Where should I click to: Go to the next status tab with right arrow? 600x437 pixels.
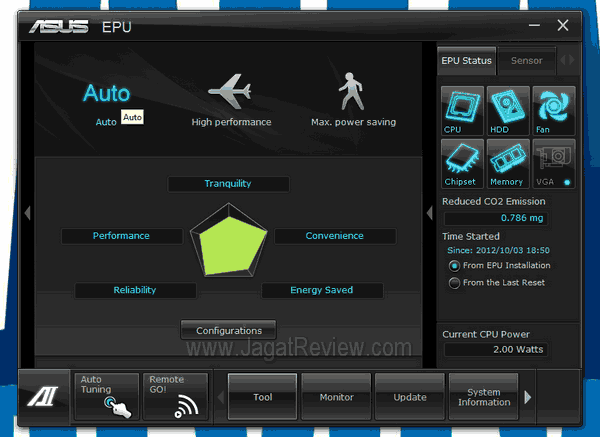pos(571,60)
